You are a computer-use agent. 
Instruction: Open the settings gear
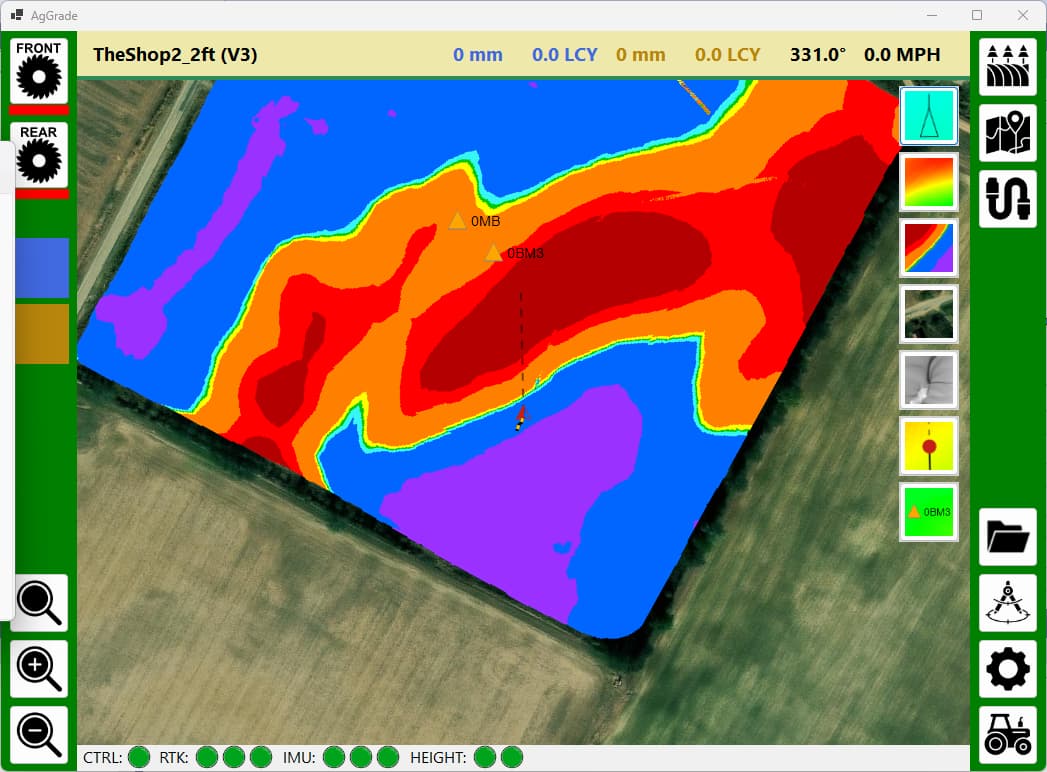pyautogui.click(x=1007, y=669)
